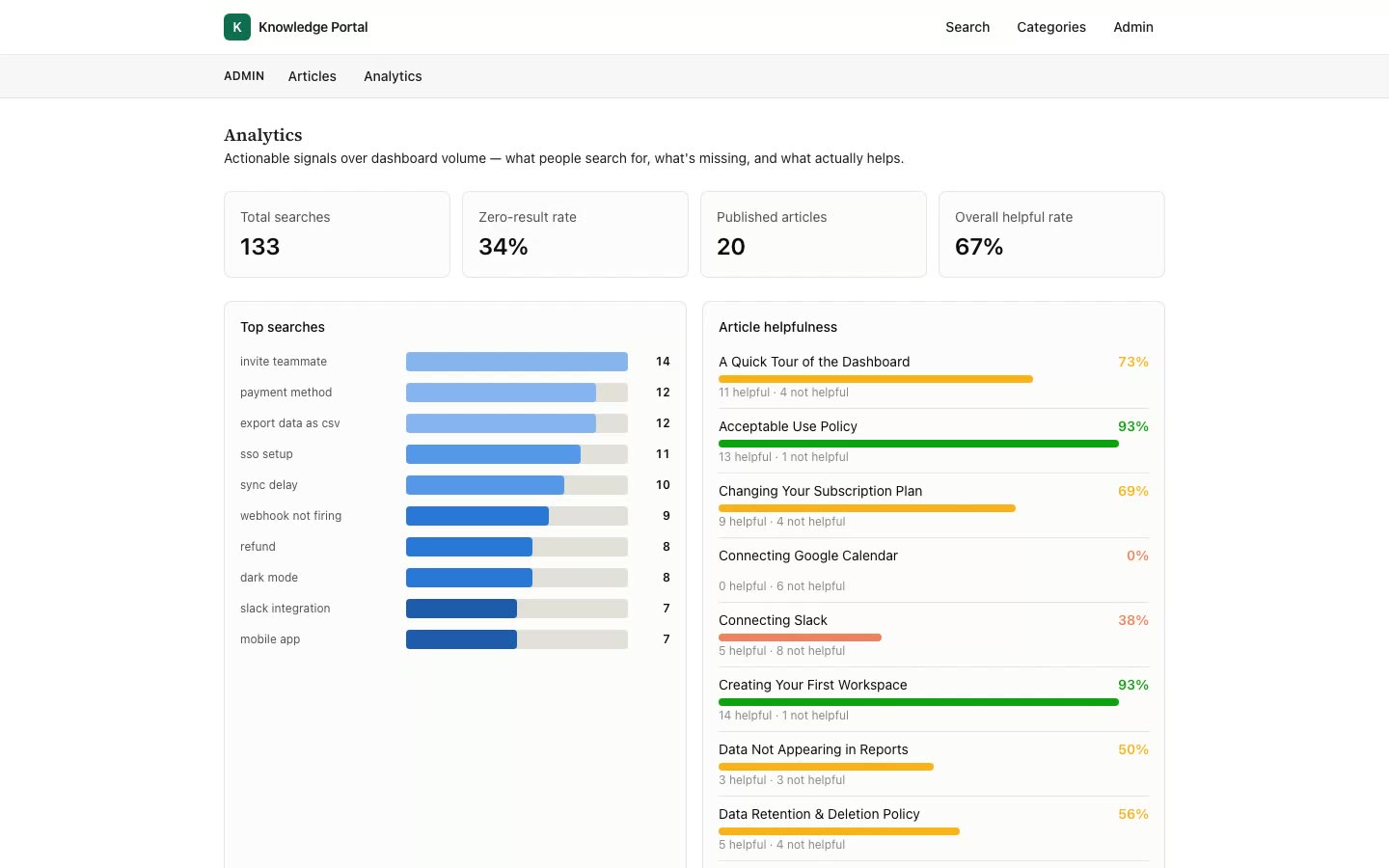The image size is (1389, 868).
Task: Open 'Data Not Appearing in Reports' article
Action: 813,749
